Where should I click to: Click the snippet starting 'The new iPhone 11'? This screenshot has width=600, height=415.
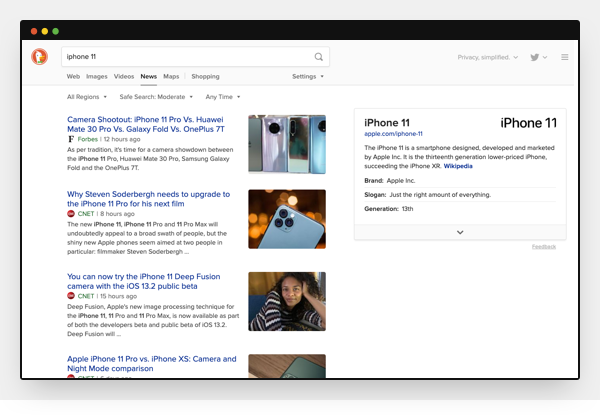point(147,238)
